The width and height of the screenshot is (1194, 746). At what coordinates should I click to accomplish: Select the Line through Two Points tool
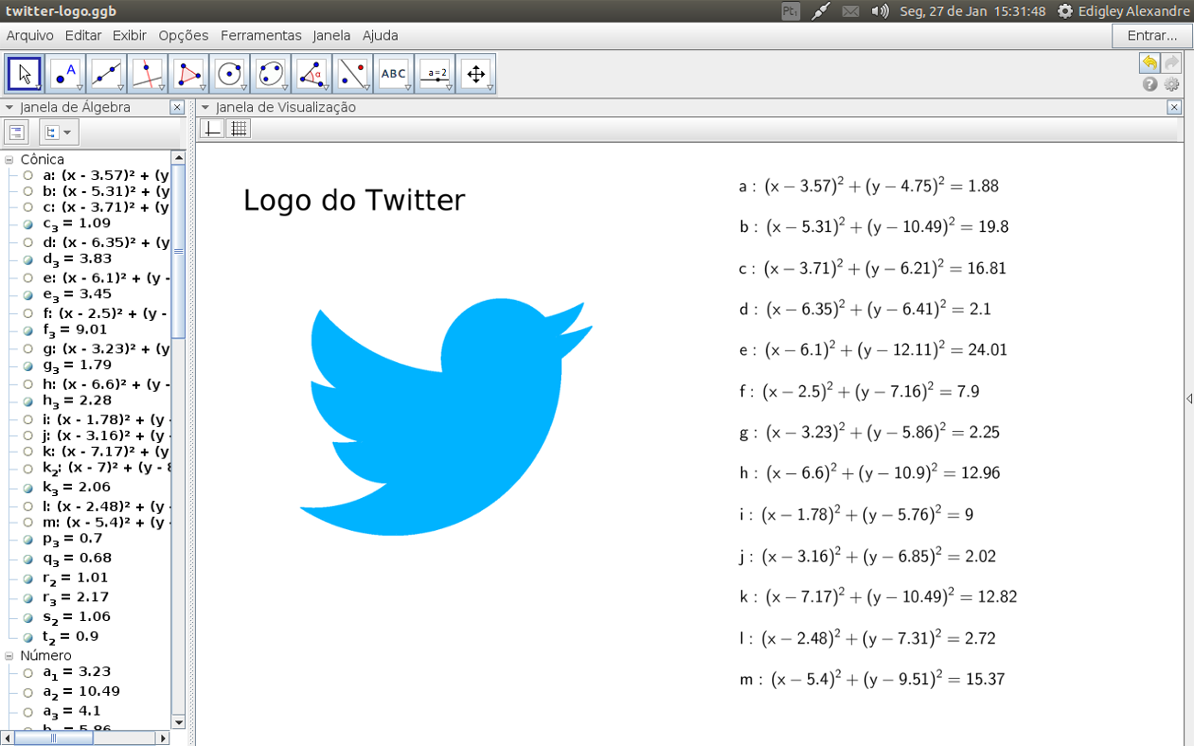107,74
